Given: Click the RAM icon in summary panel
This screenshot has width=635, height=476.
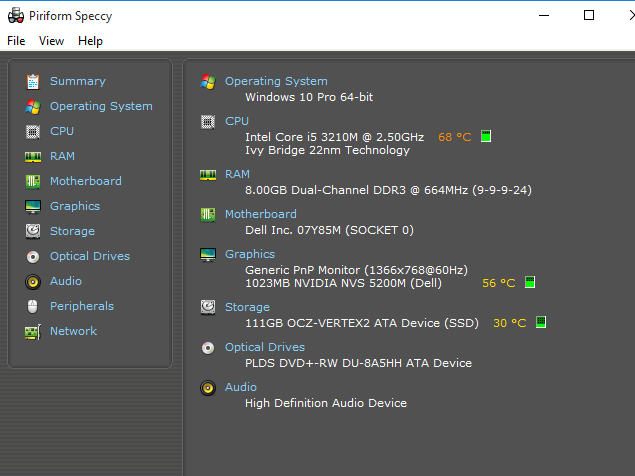Looking at the screenshot, I should click(208, 175).
